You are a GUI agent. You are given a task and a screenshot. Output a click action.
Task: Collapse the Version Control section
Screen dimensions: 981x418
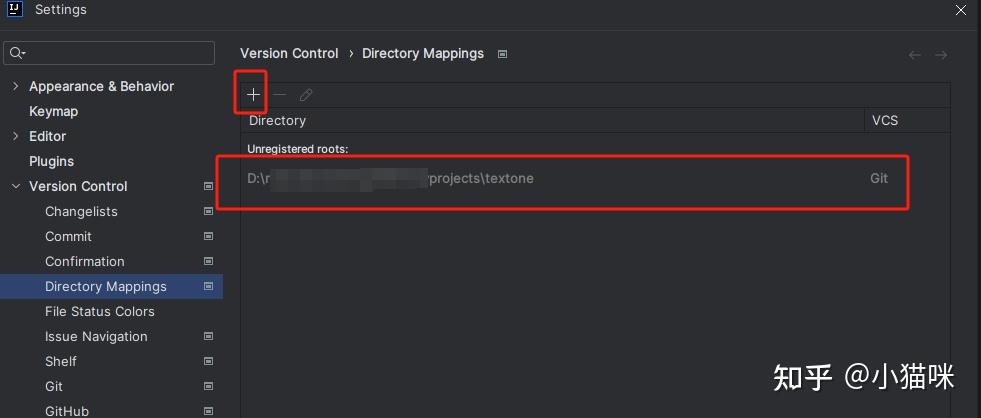click(x=15, y=186)
